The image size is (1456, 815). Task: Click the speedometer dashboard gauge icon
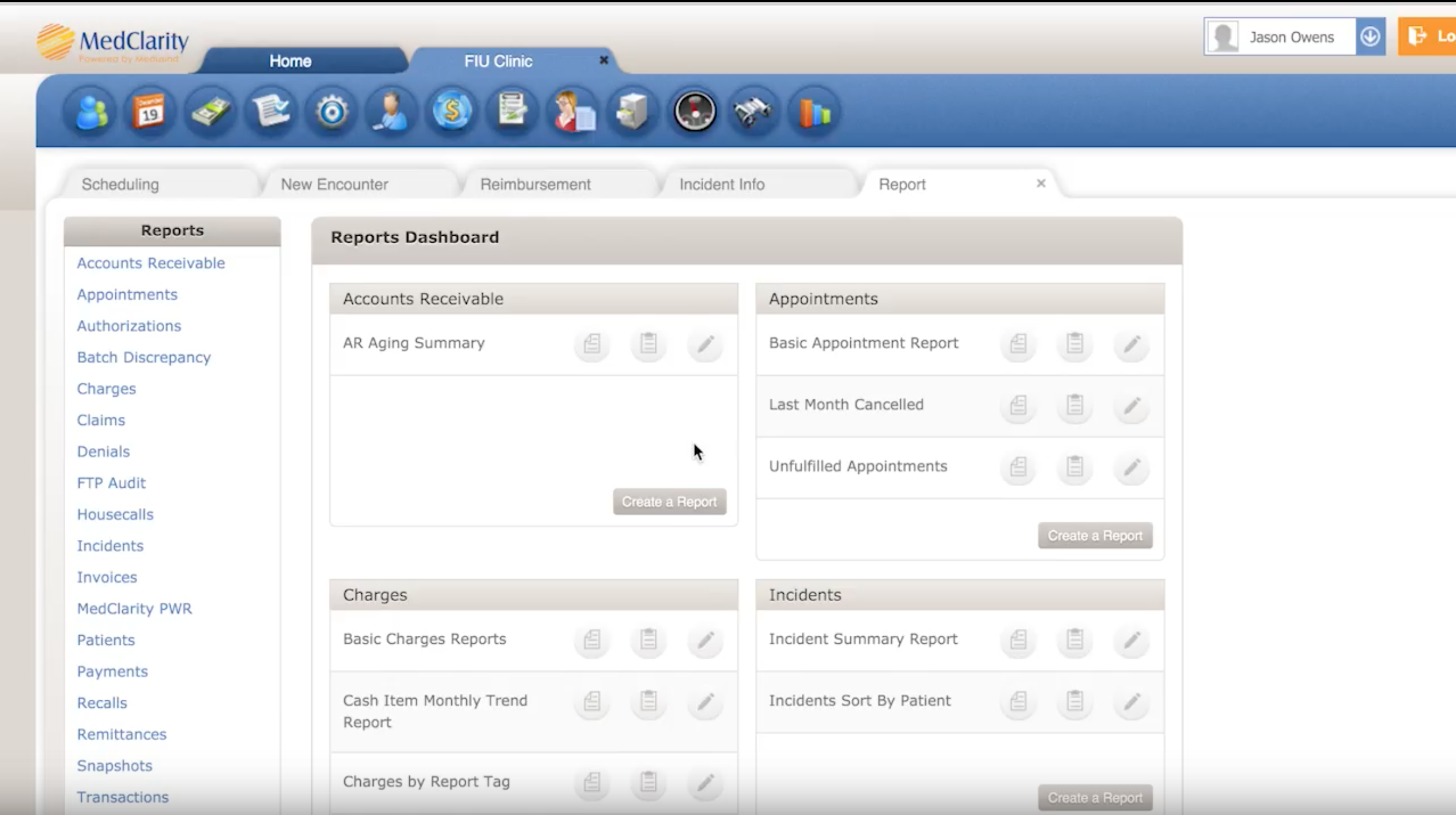tap(695, 111)
